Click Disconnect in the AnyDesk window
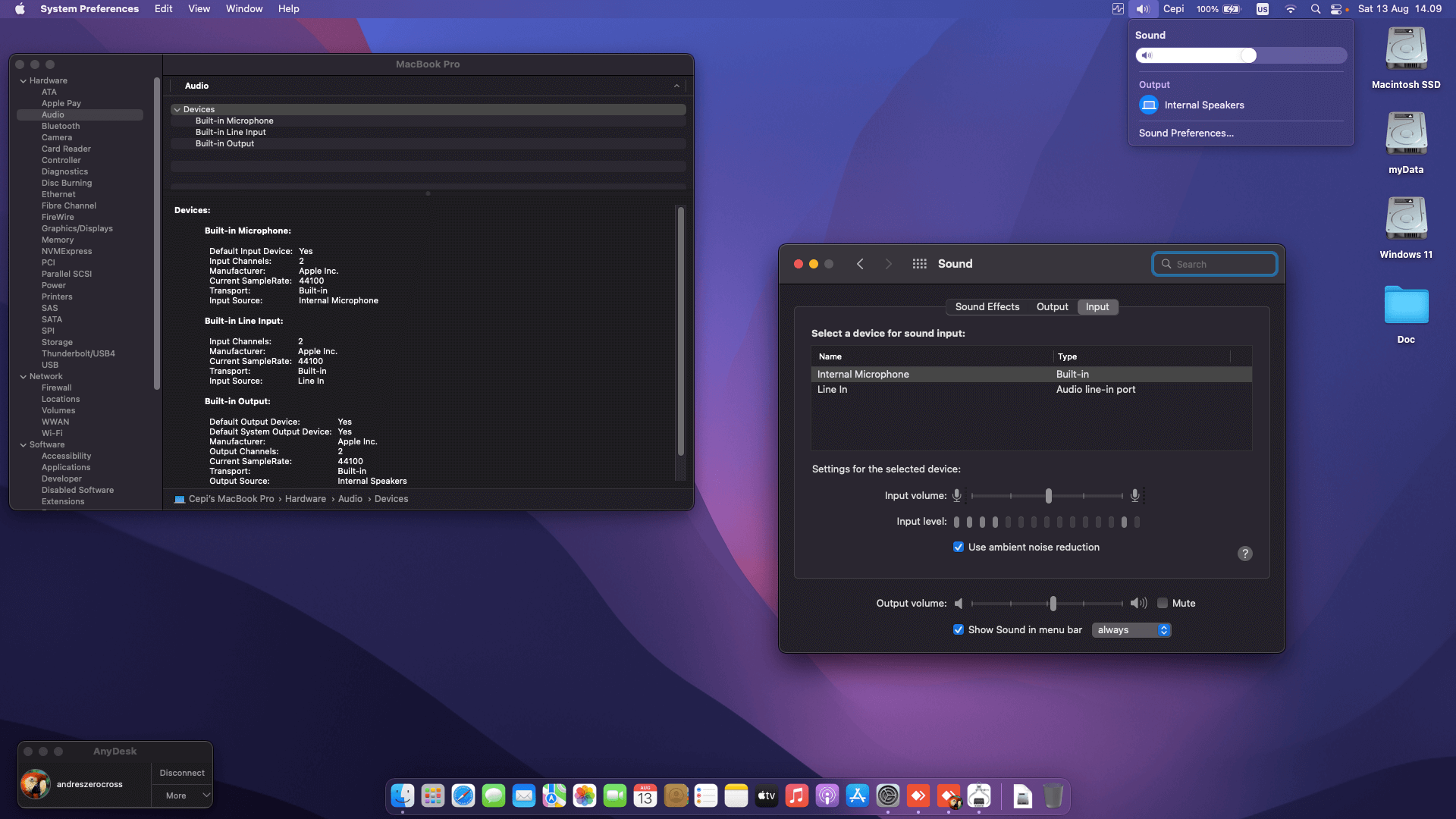Image resolution: width=1456 pixels, height=819 pixels. pyautogui.click(x=181, y=772)
